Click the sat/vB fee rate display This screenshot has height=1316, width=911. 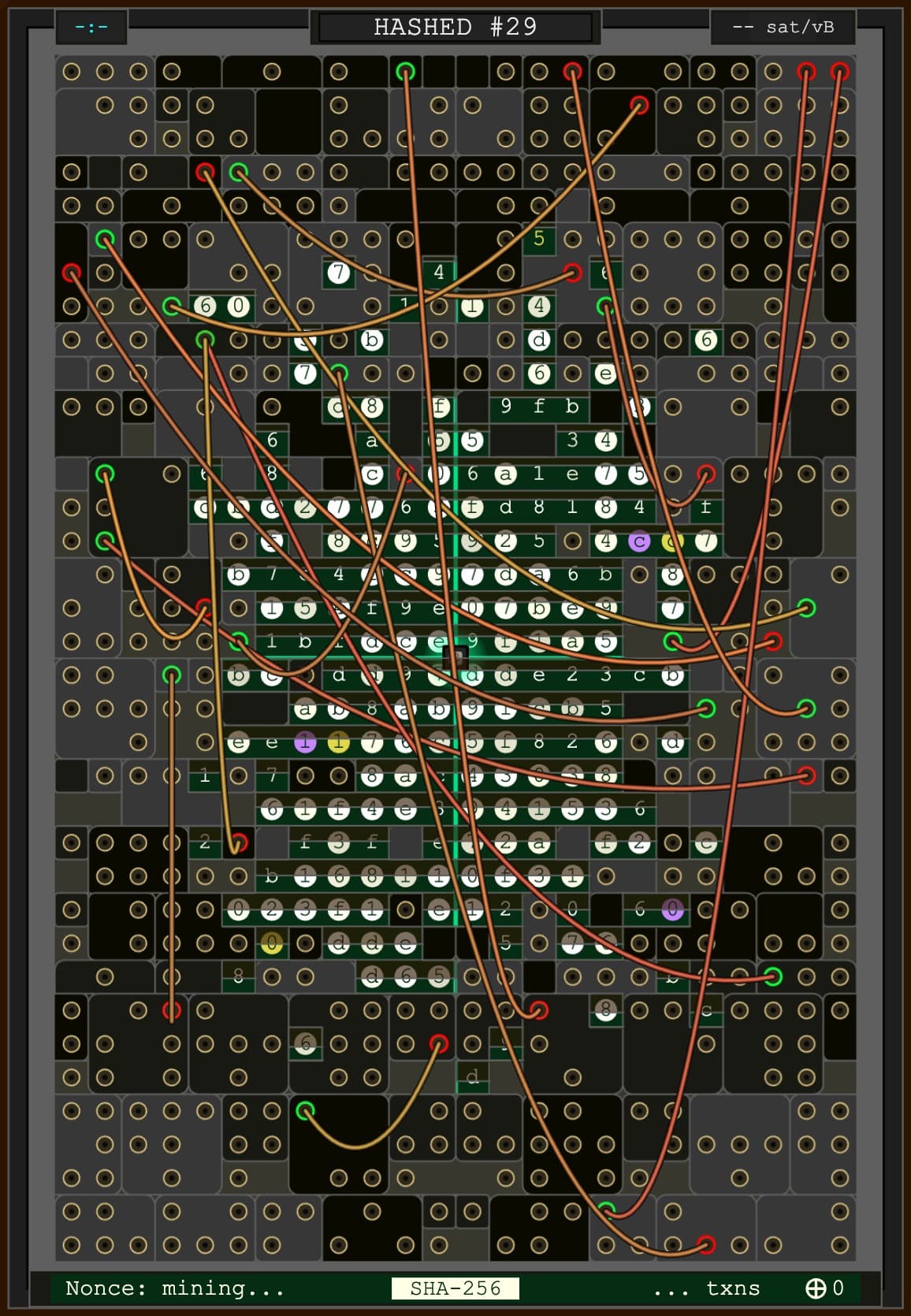coord(783,27)
